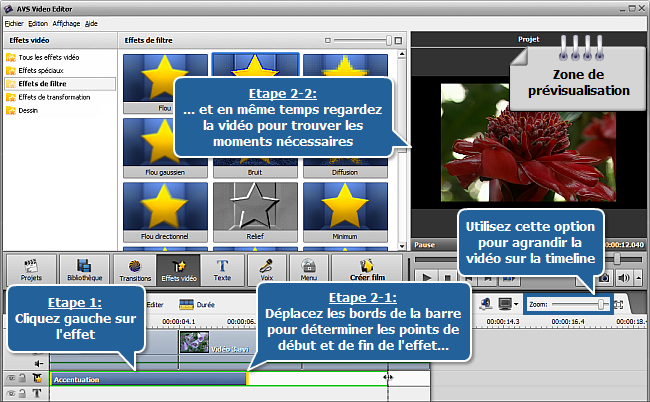Click the audio track speaker icon
650x402 pixels.
coord(39,363)
